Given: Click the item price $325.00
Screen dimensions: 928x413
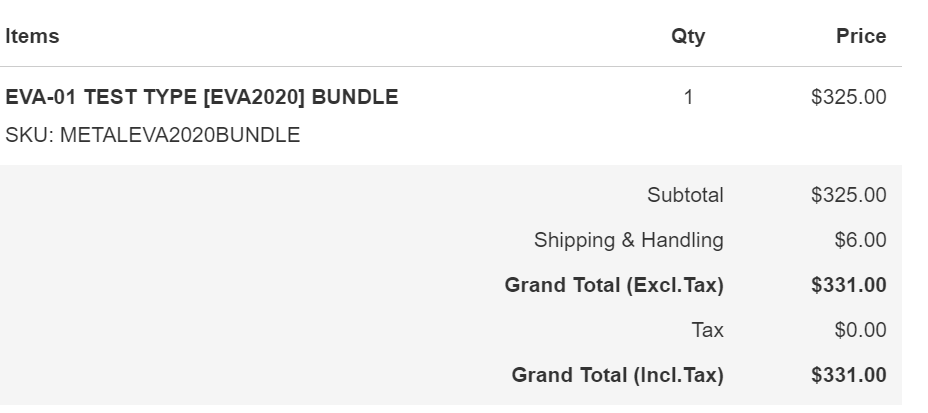Looking at the screenshot, I should pyautogui.click(x=849, y=97).
